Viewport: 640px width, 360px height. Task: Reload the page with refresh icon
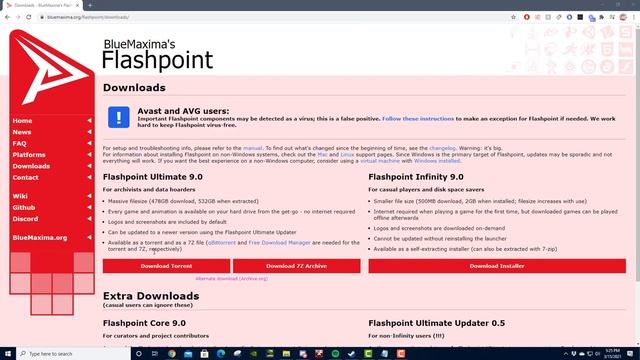pos(29,17)
